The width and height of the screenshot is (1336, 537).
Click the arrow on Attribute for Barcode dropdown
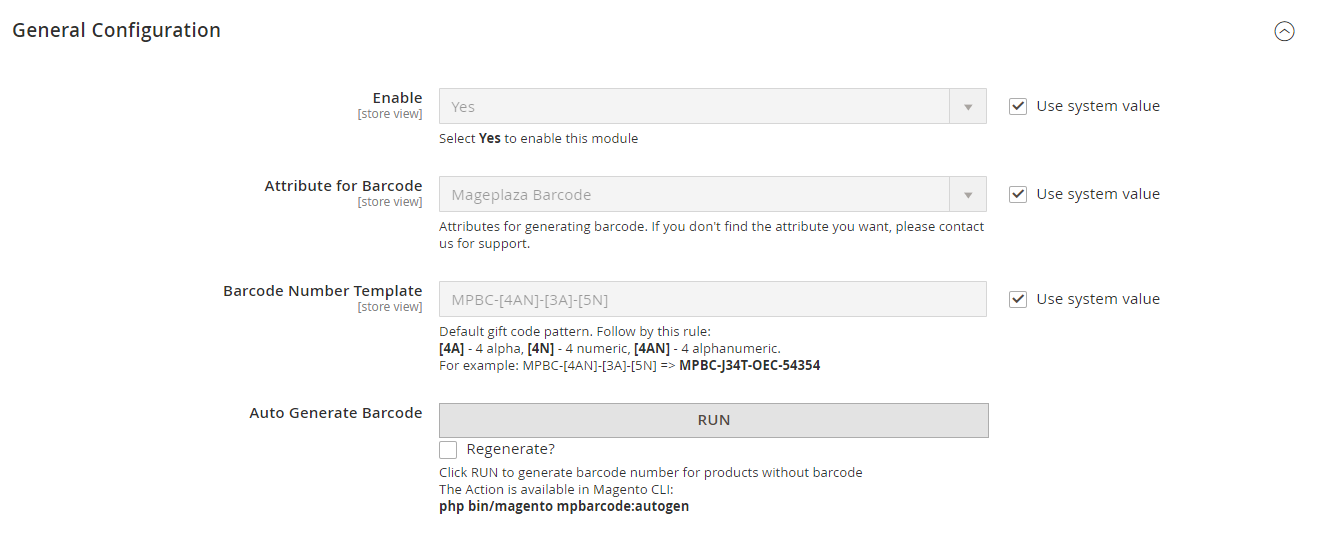pyautogui.click(x=967, y=195)
